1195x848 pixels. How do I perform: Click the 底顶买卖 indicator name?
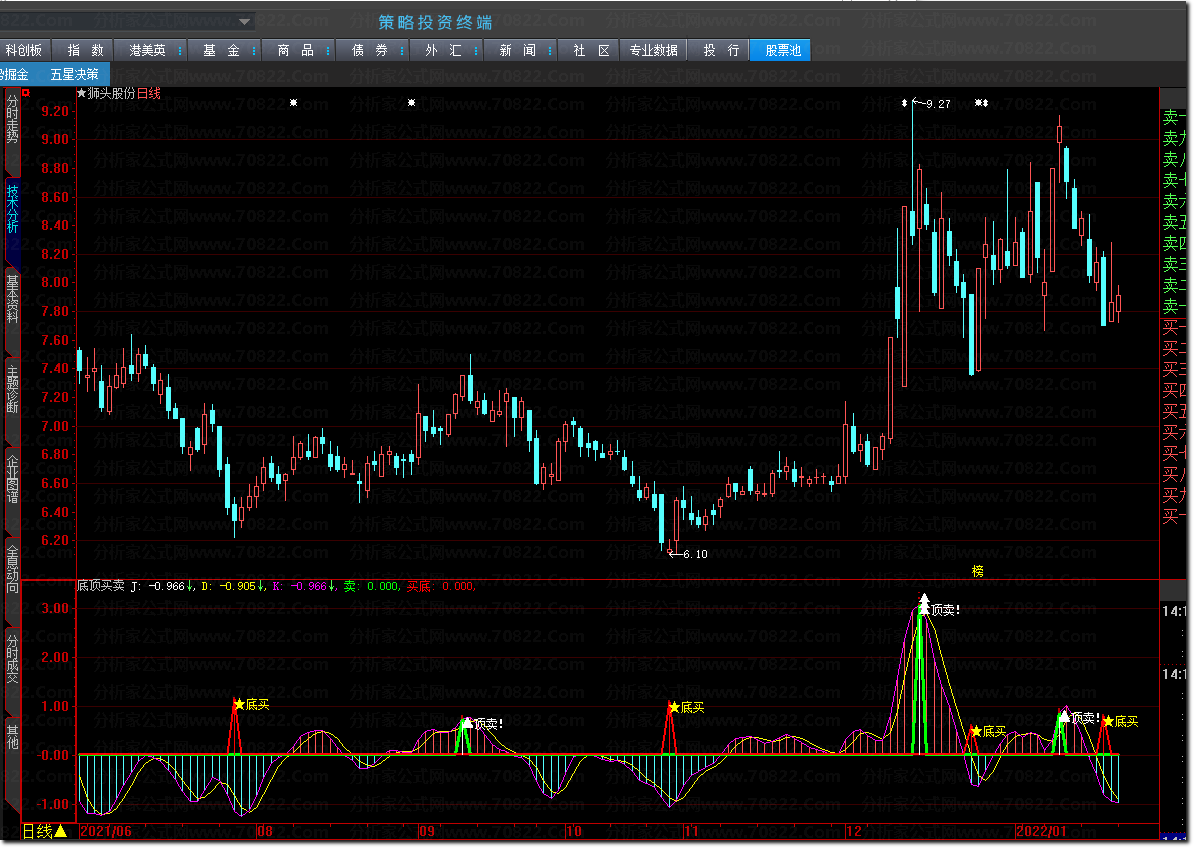coord(101,586)
